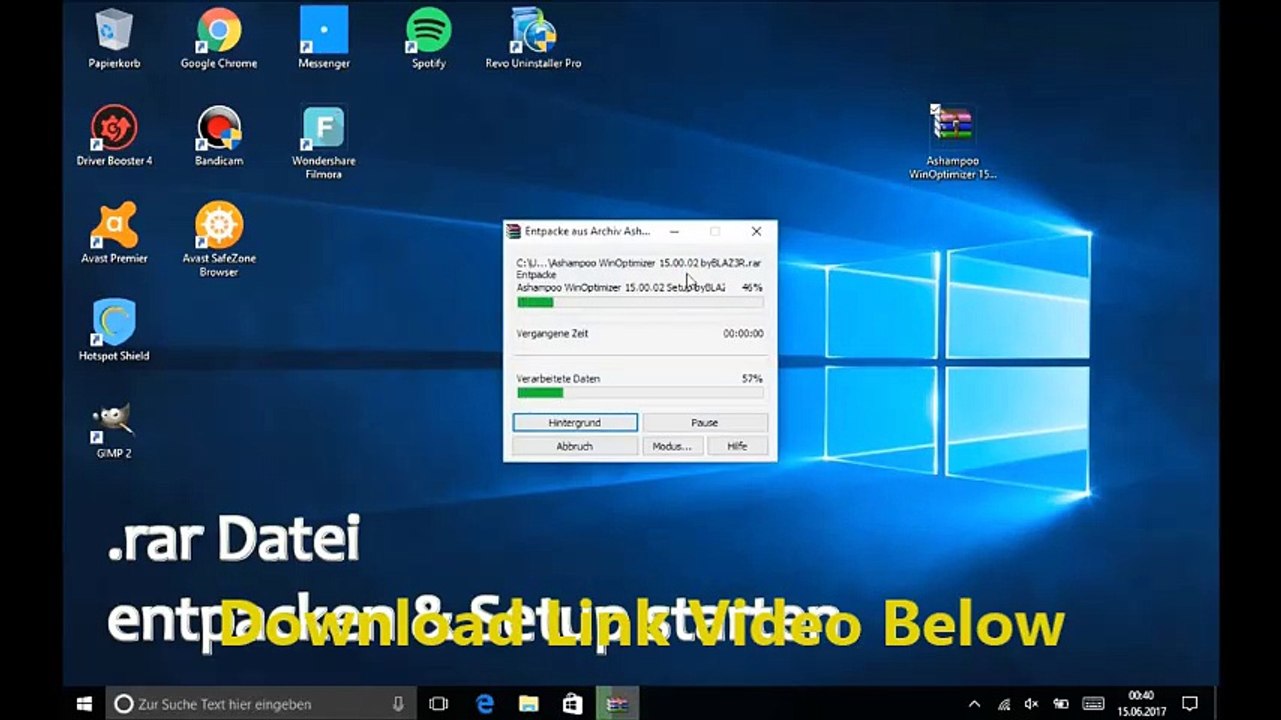Open the touch keyboard tray icon
The height and width of the screenshot is (720, 1281).
1093,704
